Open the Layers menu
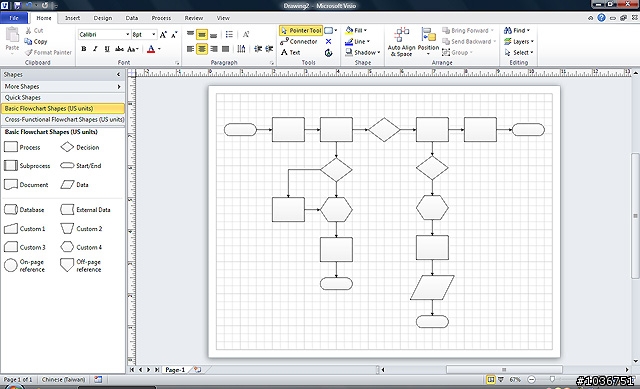 [x=519, y=42]
